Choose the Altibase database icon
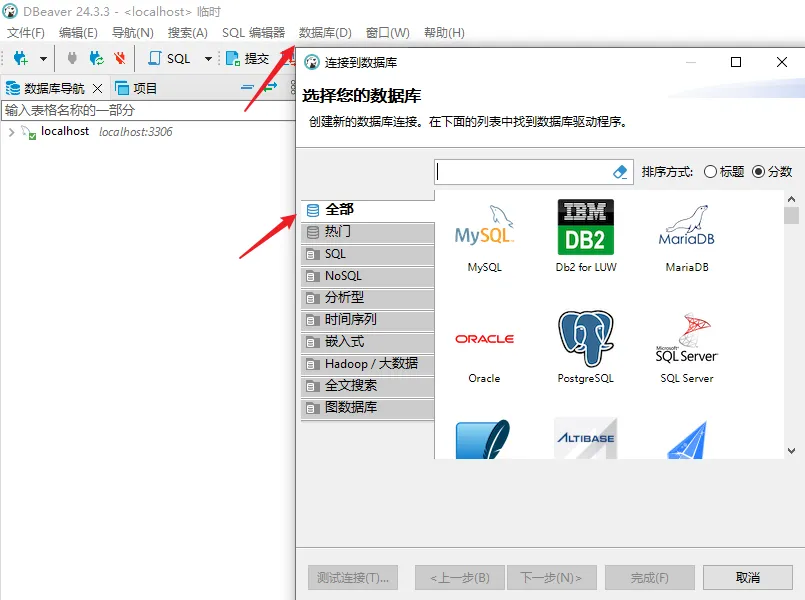This screenshot has height=600, width=805. coord(586,438)
